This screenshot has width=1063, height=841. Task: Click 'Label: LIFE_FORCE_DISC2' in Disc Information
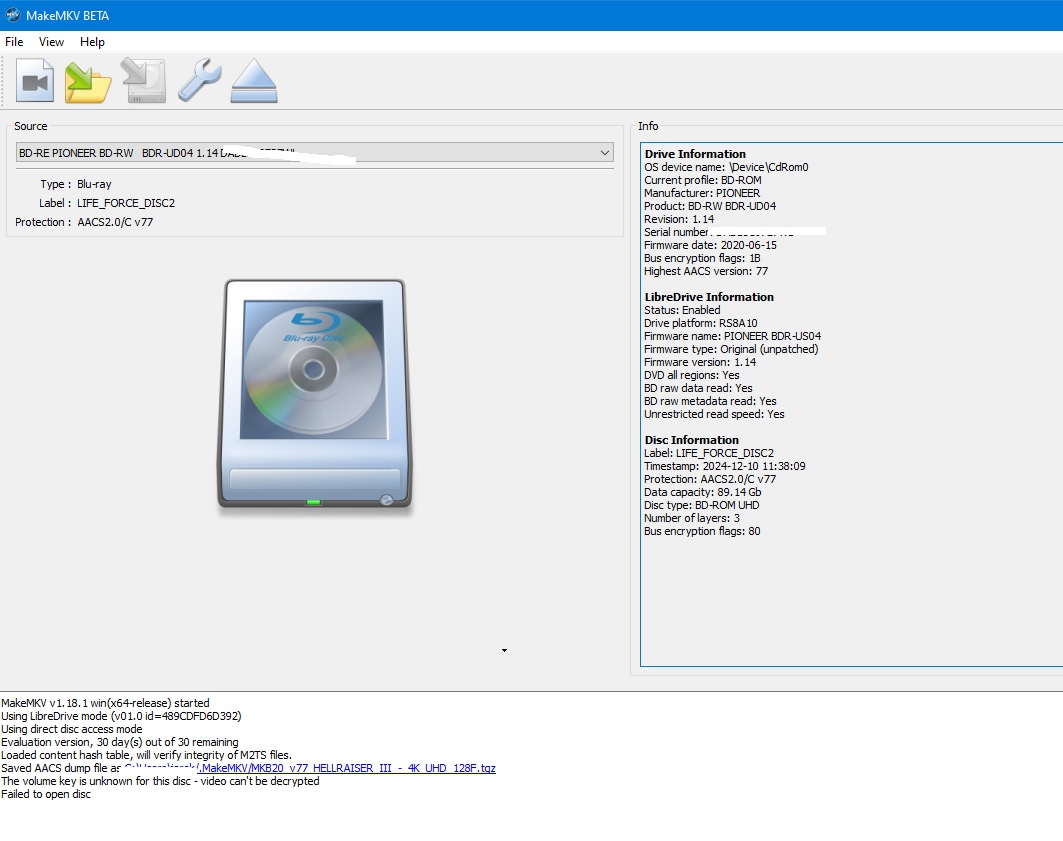click(x=708, y=453)
